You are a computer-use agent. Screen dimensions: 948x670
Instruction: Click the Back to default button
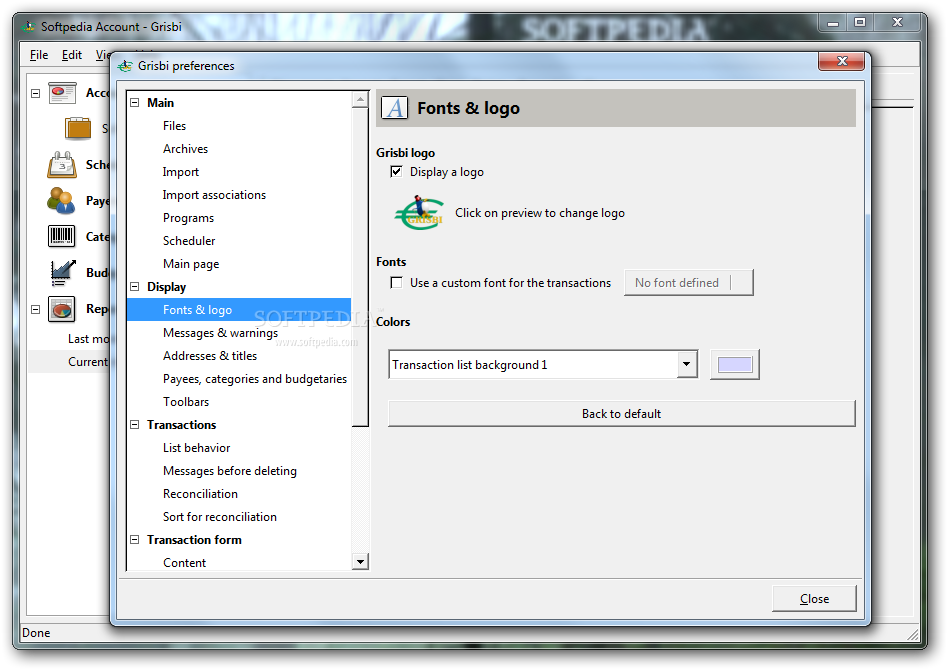[622, 414]
